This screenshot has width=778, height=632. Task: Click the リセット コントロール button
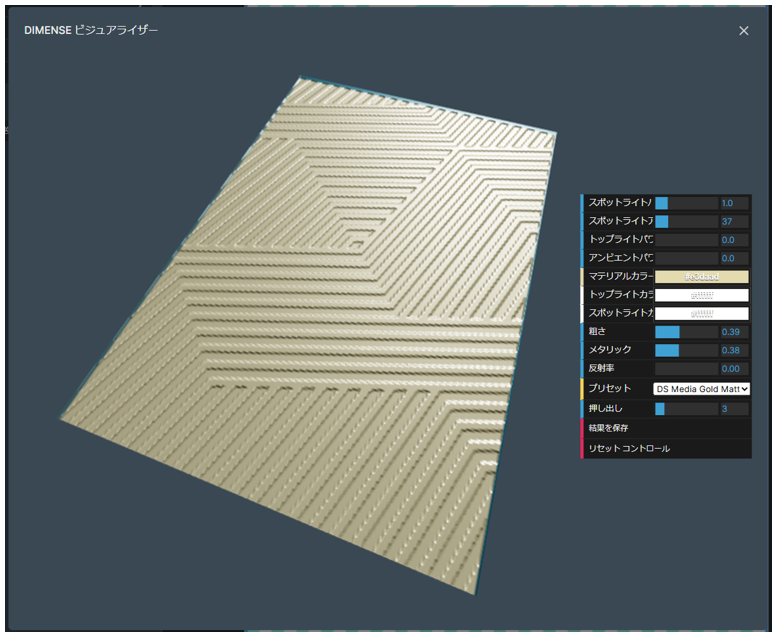point(666,448)
